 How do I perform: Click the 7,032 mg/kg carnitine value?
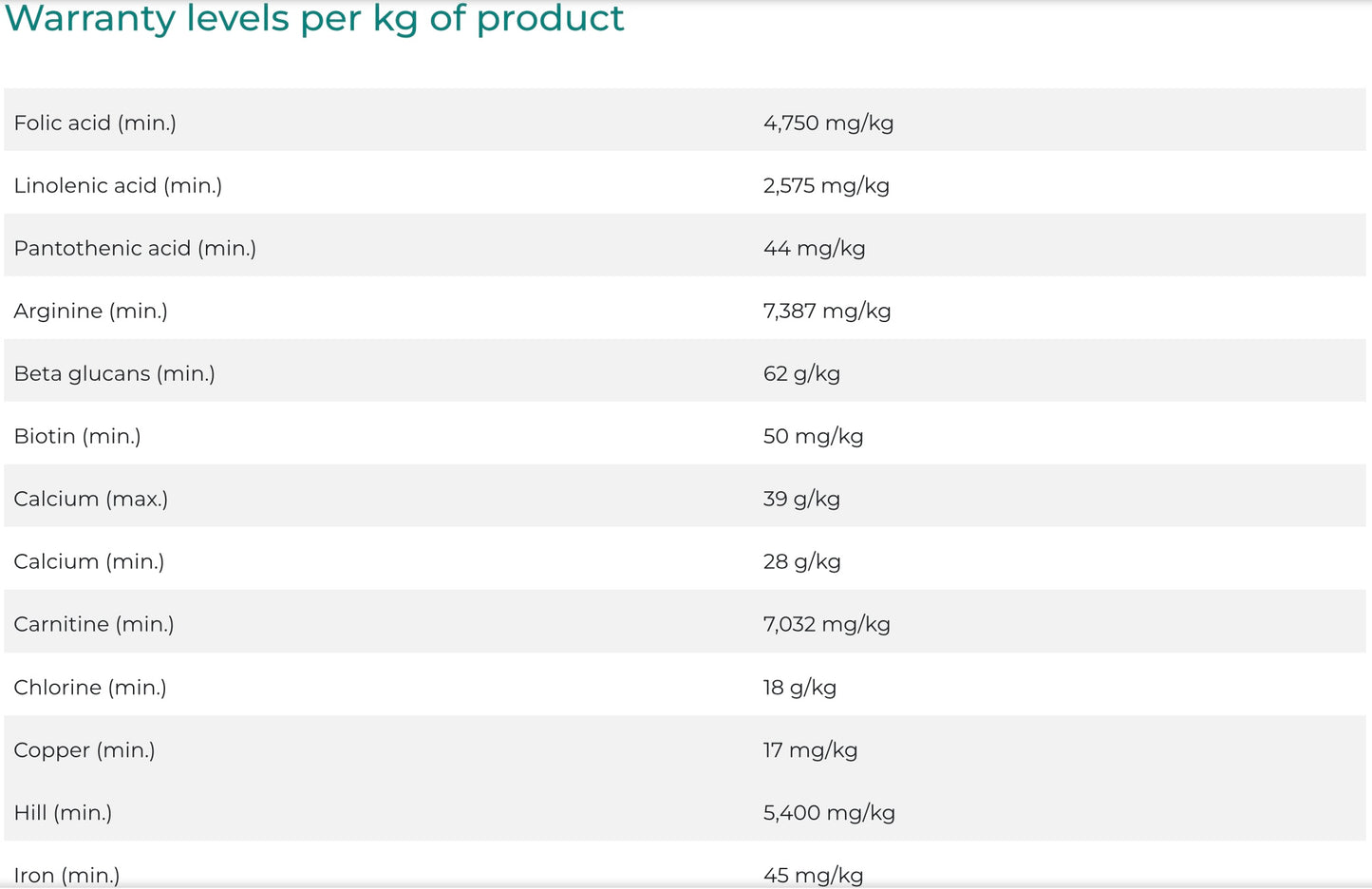click(826, 624)
